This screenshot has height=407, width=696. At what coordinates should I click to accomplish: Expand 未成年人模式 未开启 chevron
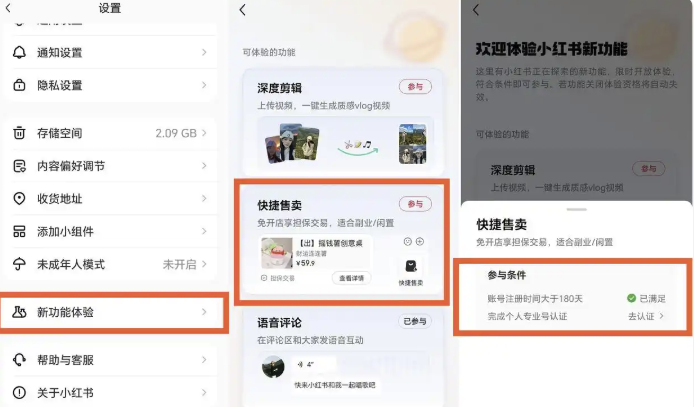204,264
